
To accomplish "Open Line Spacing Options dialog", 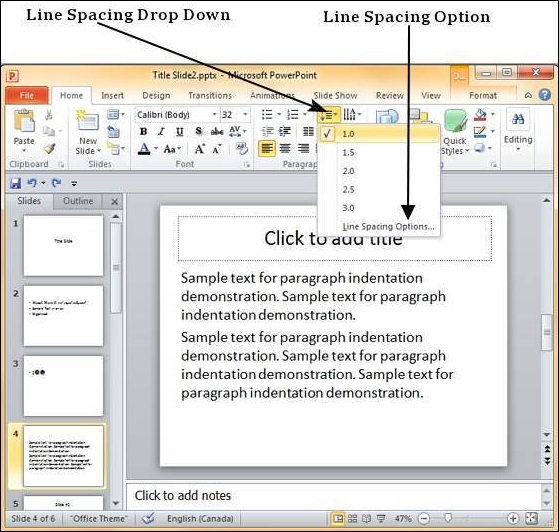I will [x=379, y=226].
